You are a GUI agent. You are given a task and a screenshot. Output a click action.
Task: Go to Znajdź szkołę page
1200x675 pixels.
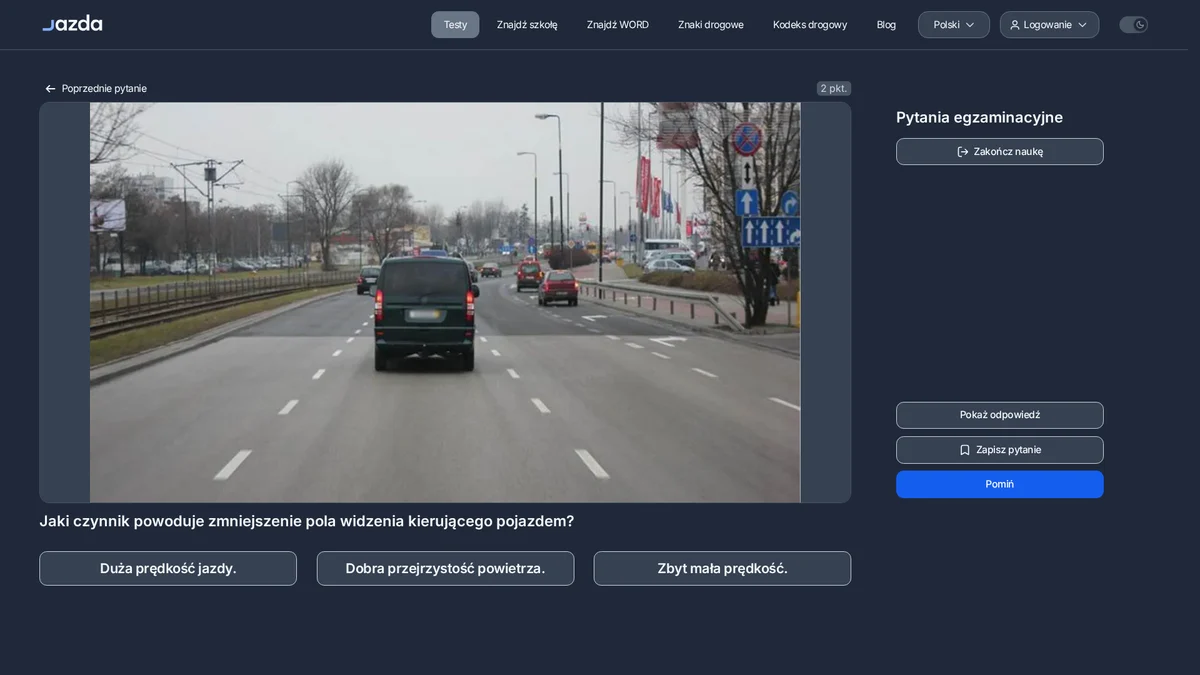pos(527,25)
